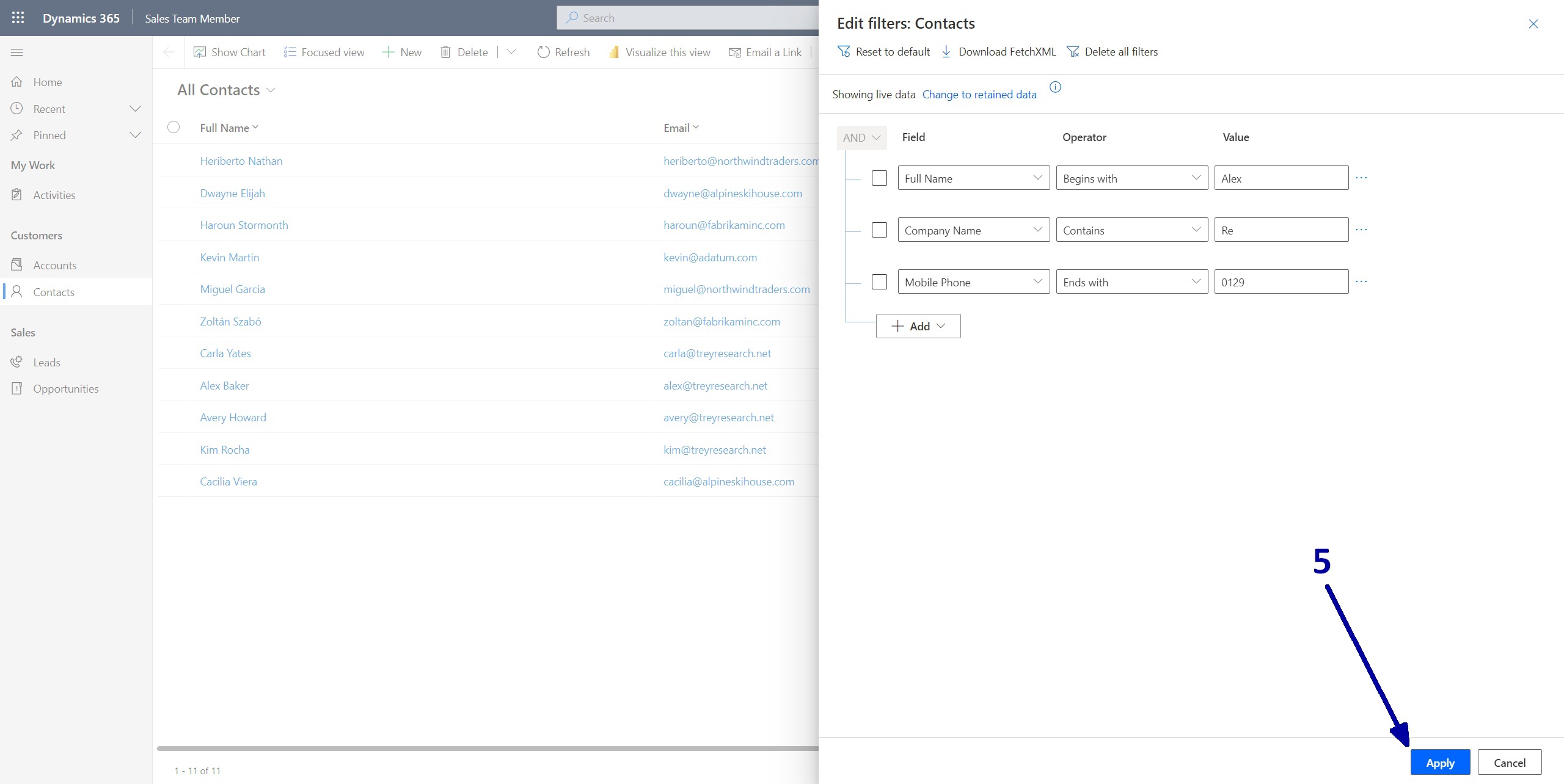Open more options for Mobile Phone filter row
Screen dimensions: 1564x784
[1361, 281]
